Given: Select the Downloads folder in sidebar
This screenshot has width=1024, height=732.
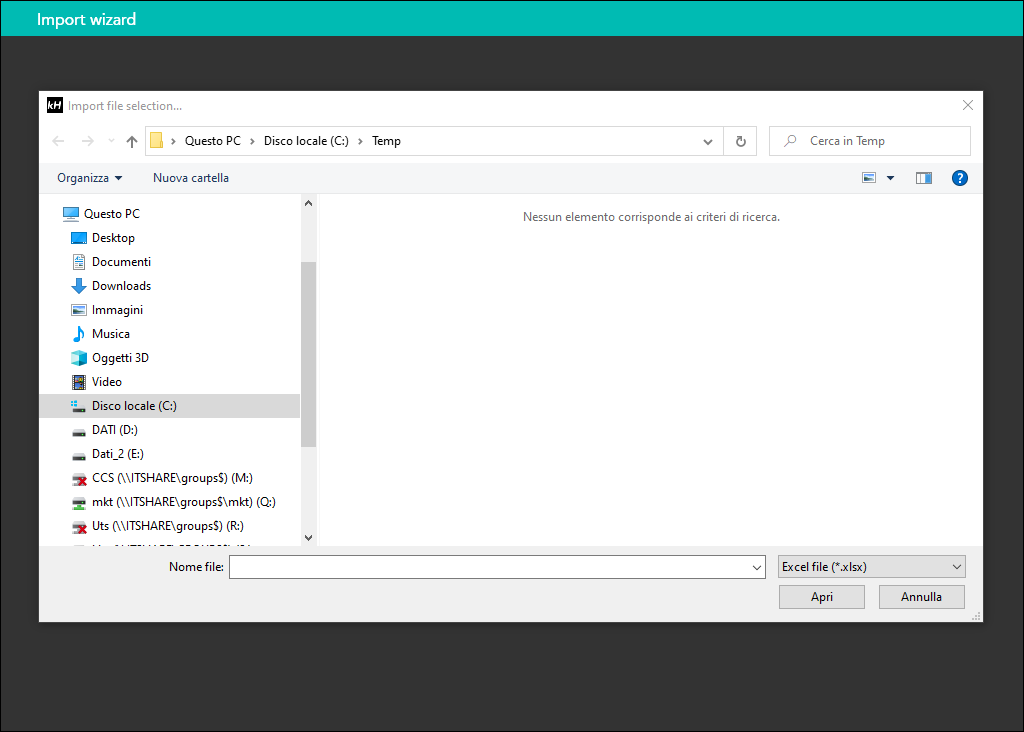Looking at the screenshot, I should click(121, 286).
